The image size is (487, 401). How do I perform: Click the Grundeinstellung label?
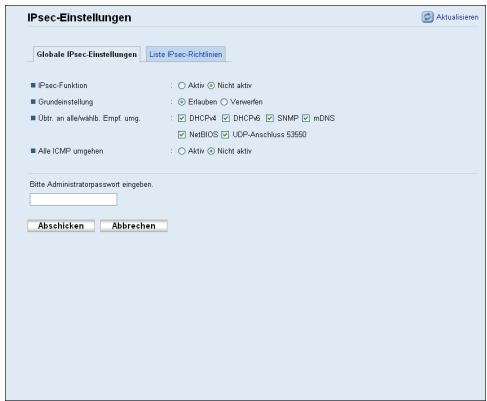coord(66,102)
